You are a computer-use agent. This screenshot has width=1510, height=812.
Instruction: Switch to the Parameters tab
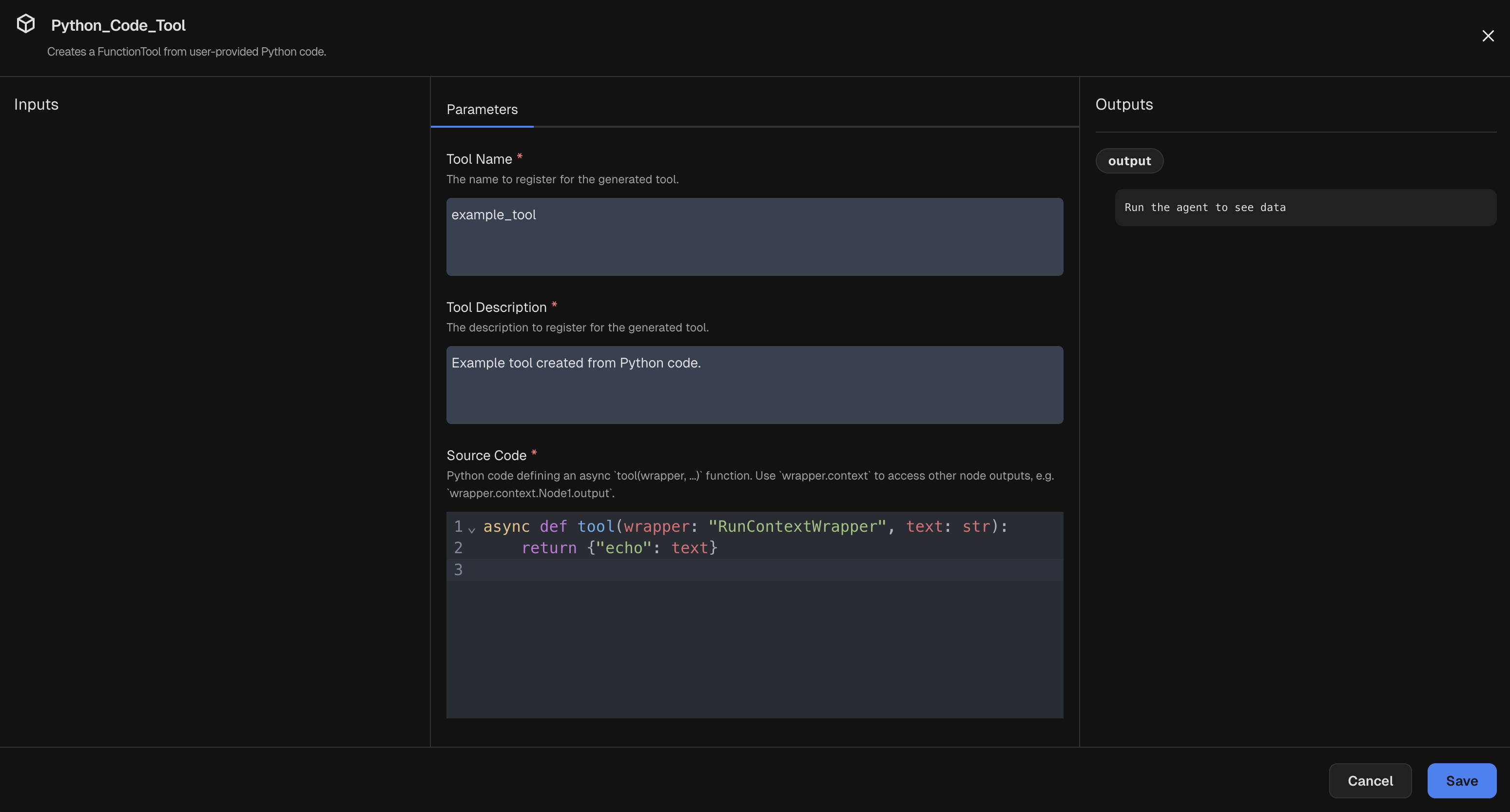[481, 109]
